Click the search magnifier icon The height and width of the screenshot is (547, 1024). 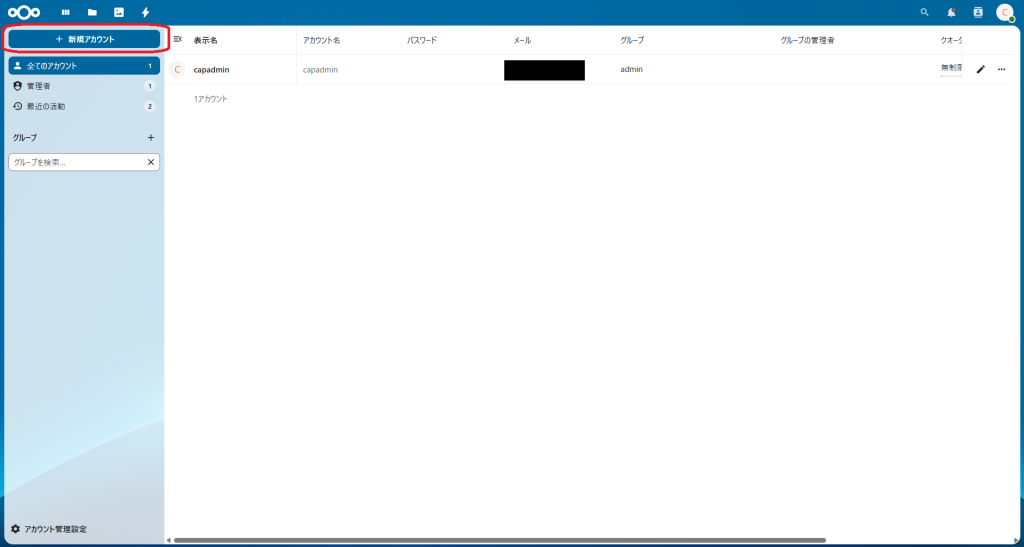[x=924, y=12]
